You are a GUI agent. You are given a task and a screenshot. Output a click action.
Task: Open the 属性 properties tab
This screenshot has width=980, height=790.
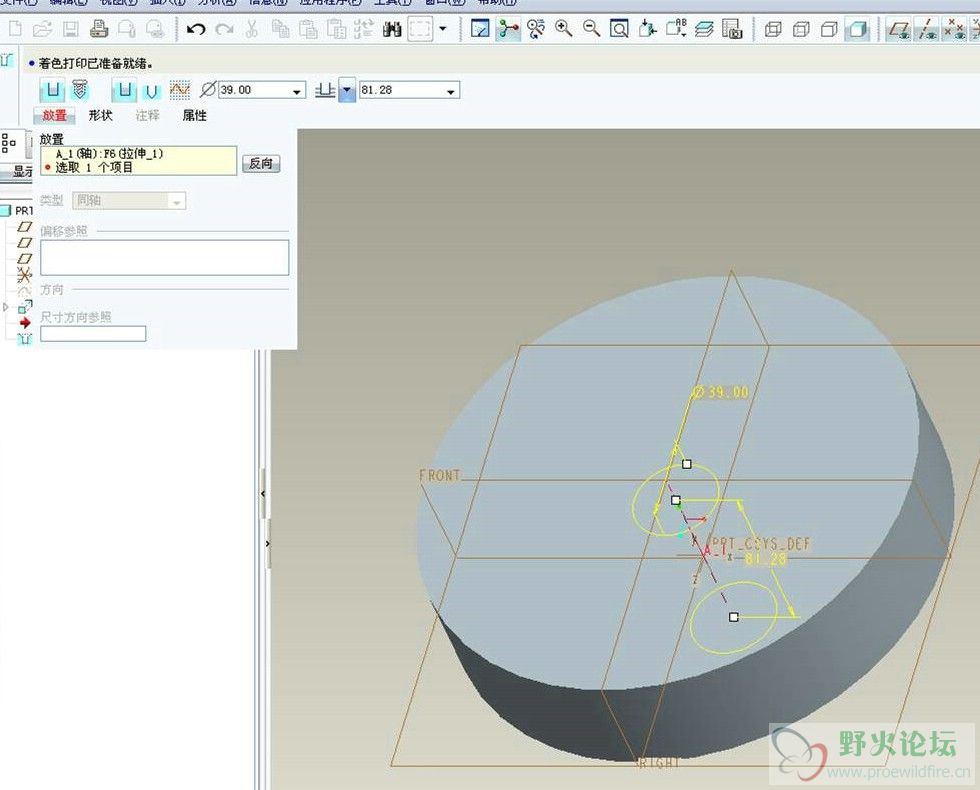(194, 116)
